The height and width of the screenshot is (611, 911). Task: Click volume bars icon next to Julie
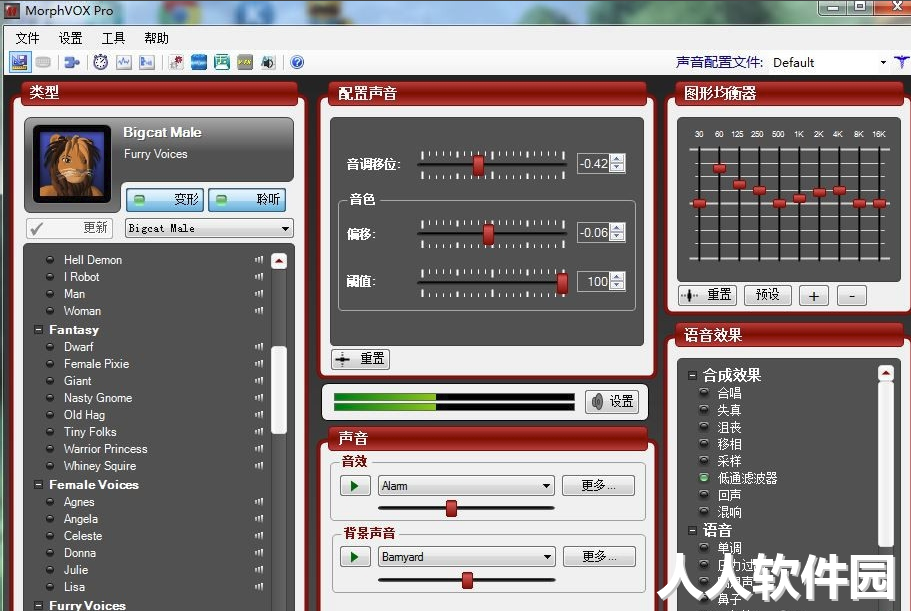(x=259, y=570)
